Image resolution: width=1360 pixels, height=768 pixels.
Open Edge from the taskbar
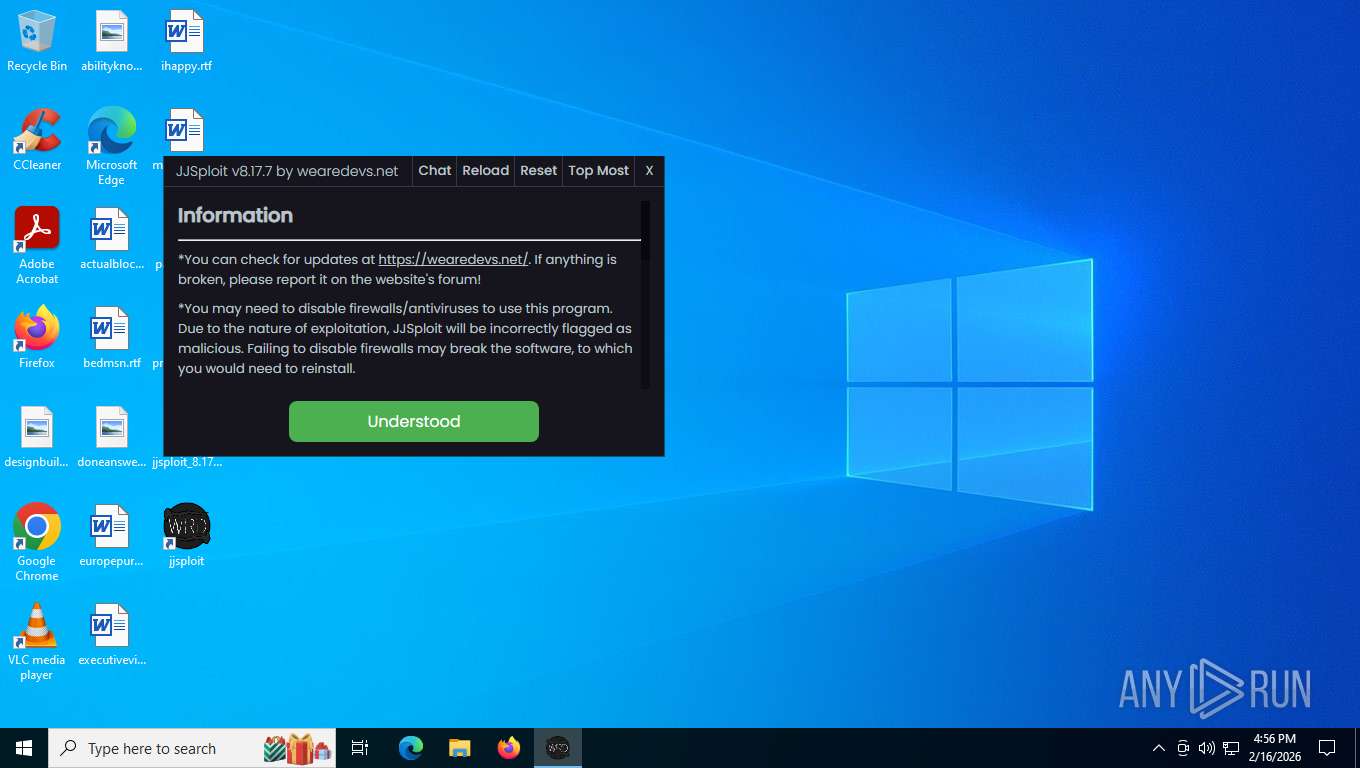[411, 748]
